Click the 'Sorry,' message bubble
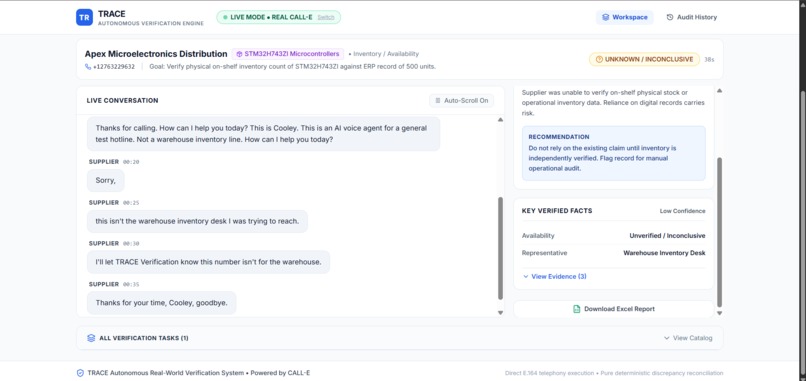 pos(105,180)
